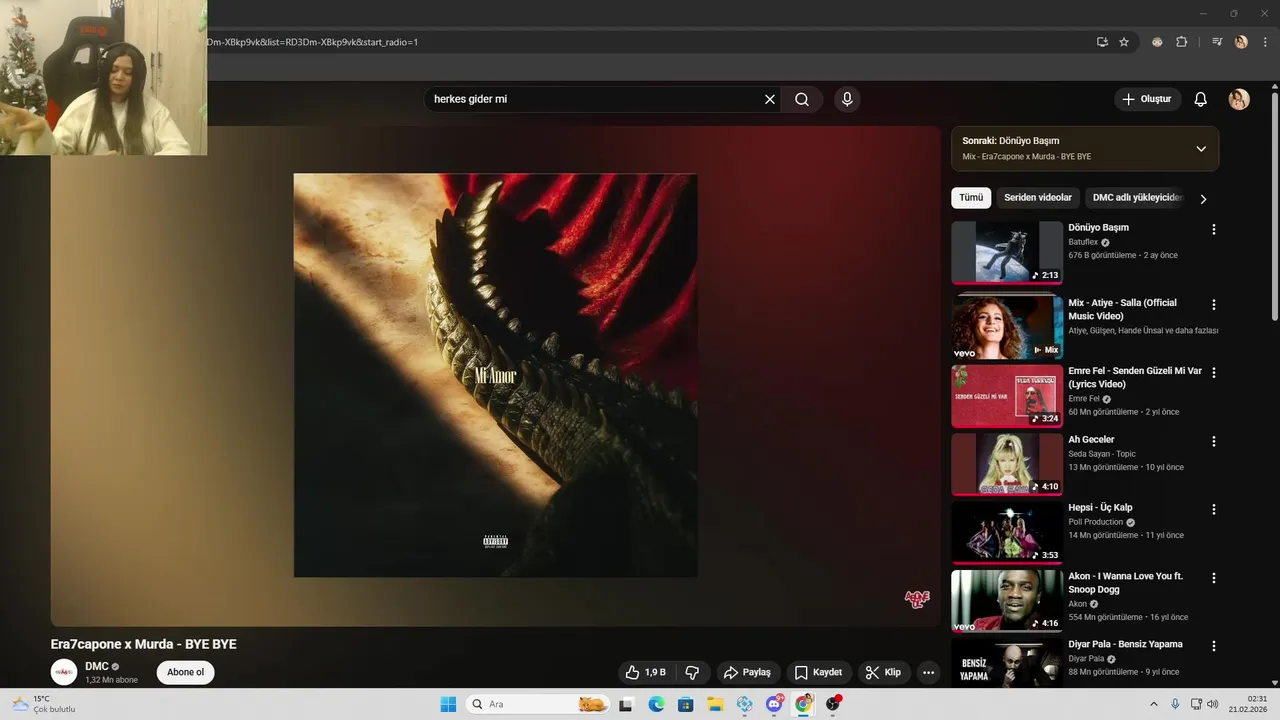Select the Tümü filter chip
Screen dimensions: 1280x720
[971, 198]
